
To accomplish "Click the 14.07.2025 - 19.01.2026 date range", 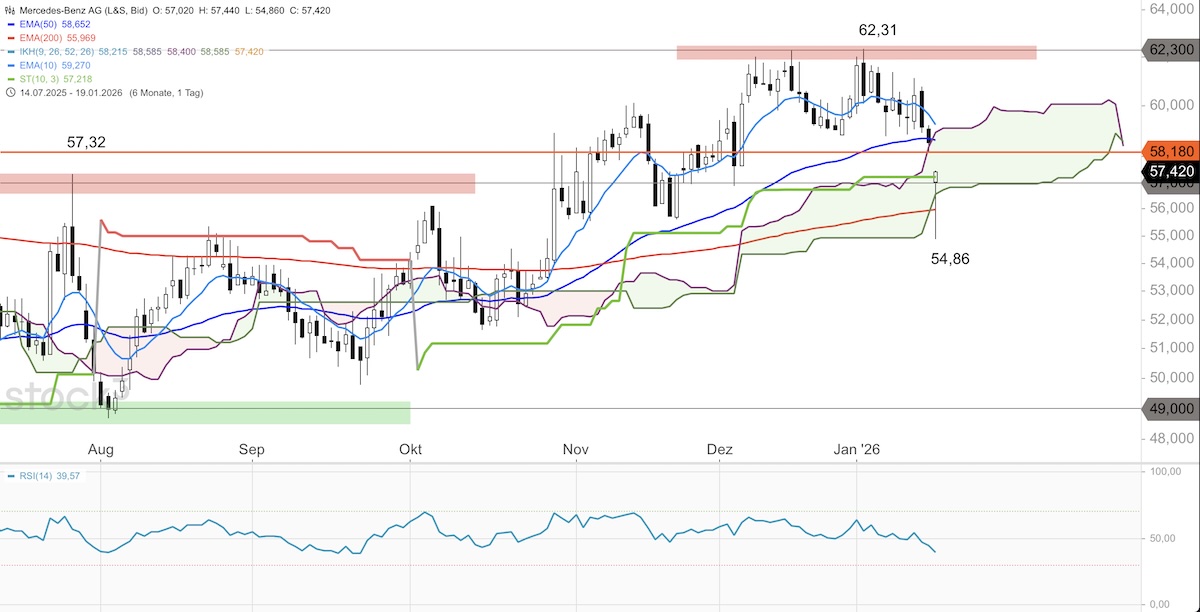I will [70, 92].
